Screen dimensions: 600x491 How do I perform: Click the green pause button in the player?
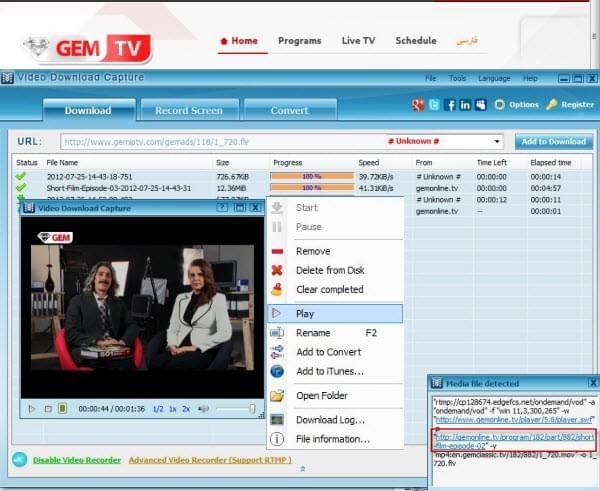tap(62, 408)
